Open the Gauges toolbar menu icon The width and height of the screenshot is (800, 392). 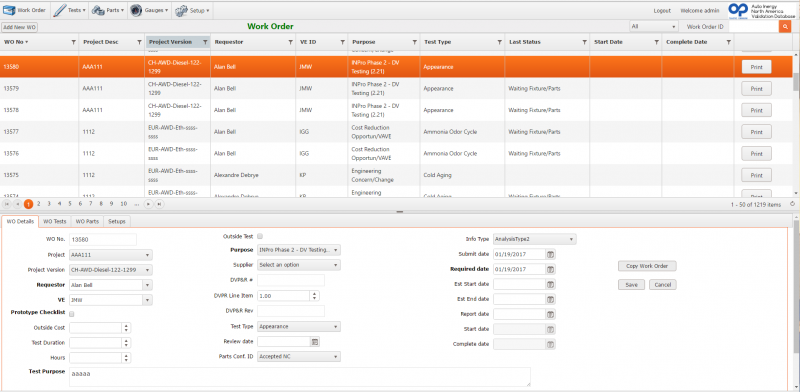135,10
